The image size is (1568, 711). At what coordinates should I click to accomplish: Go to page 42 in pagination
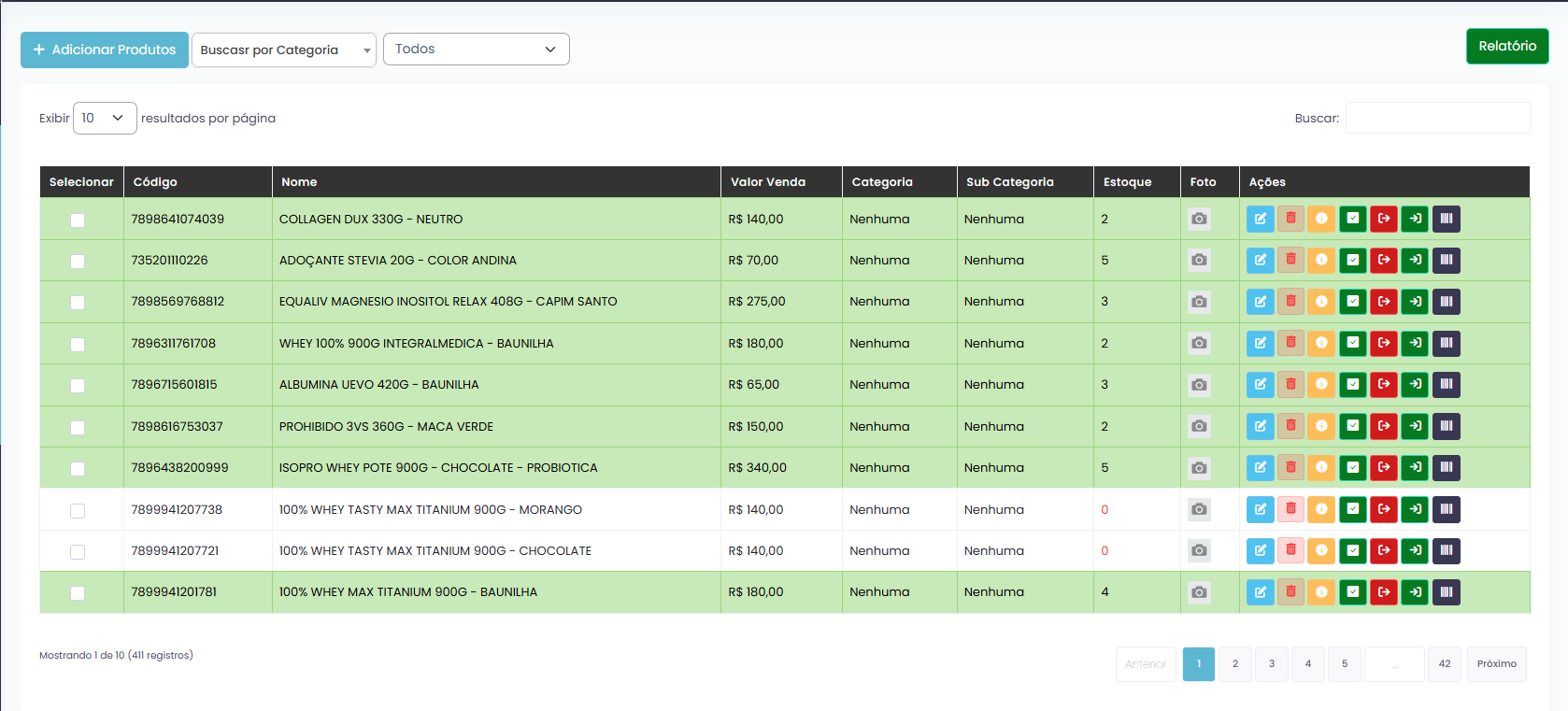click(x=1444, y=664)
